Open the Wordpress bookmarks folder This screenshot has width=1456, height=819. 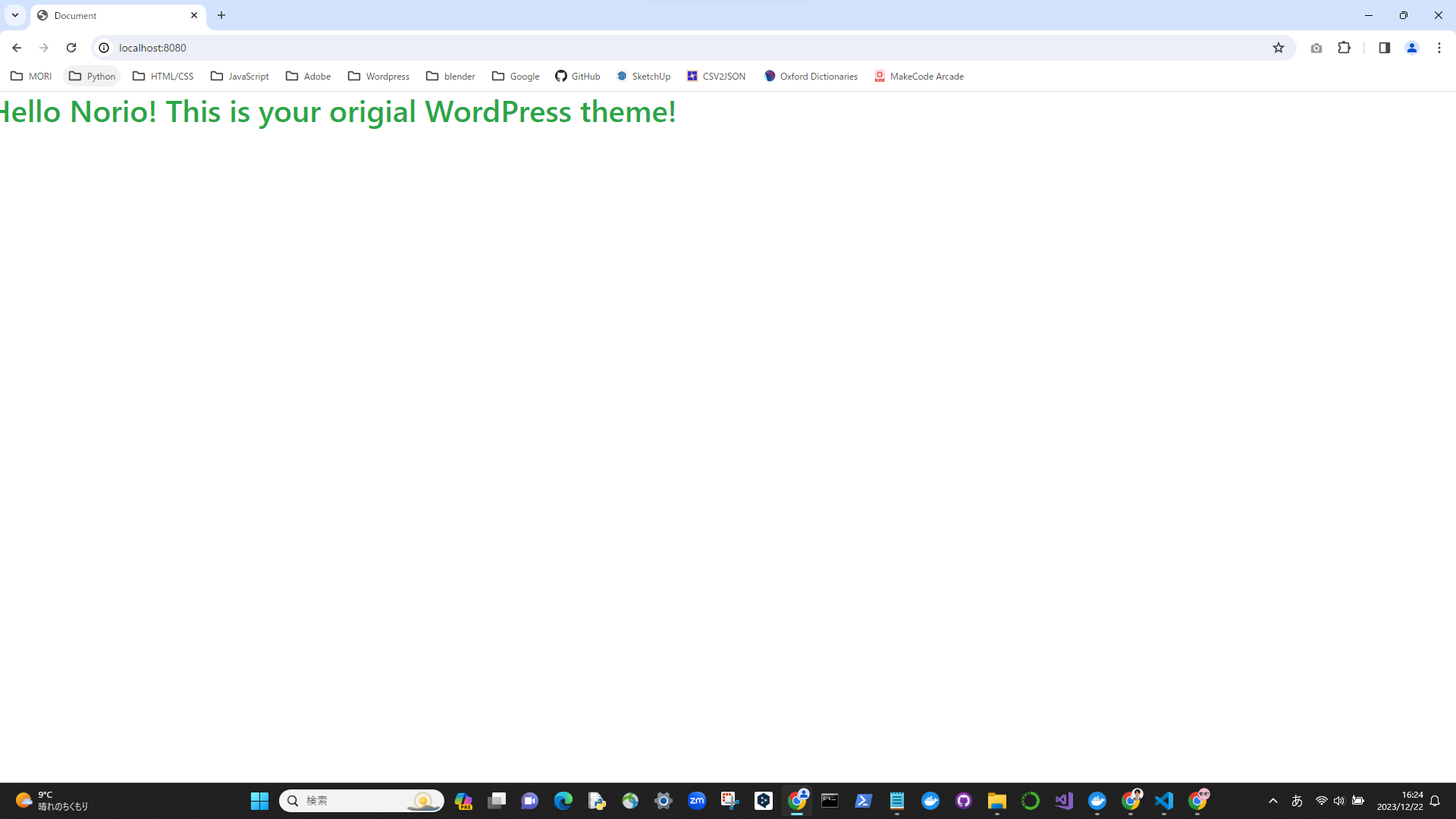pyautogui.click(x=378, y=76)
